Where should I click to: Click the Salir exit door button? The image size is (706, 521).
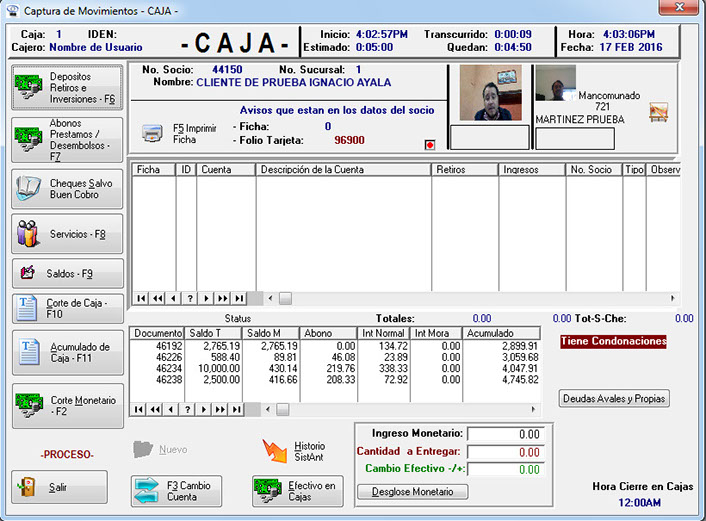pyautogui.click(x=59, y=487)
